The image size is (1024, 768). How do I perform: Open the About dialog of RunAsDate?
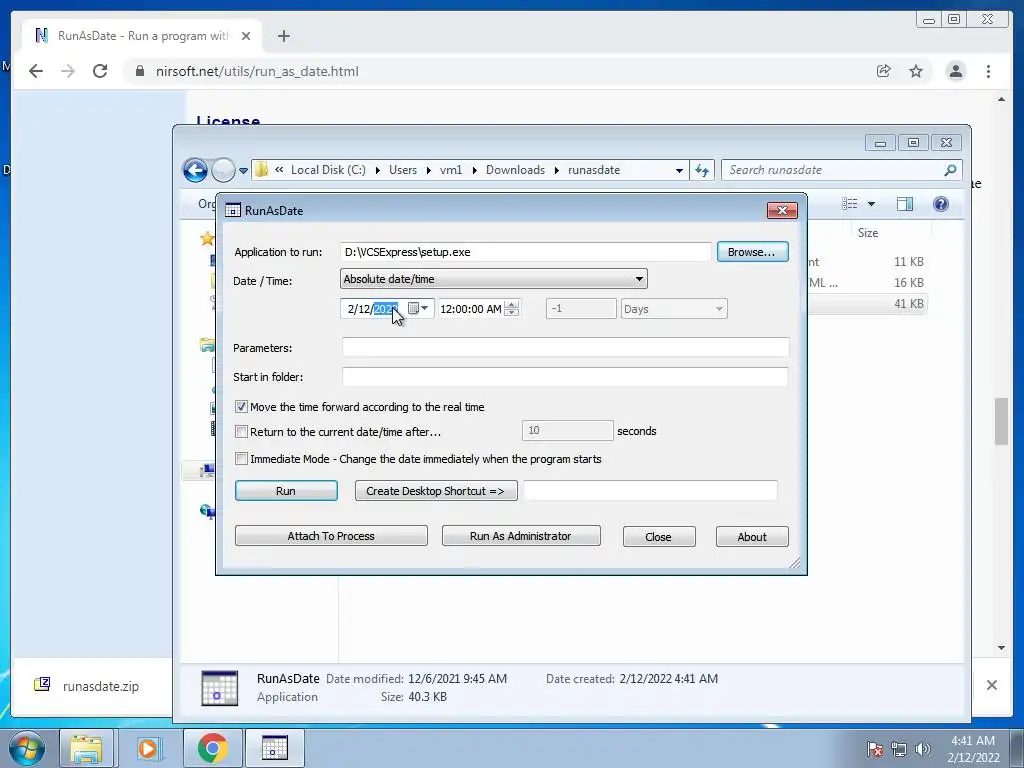tap(752, 537)
